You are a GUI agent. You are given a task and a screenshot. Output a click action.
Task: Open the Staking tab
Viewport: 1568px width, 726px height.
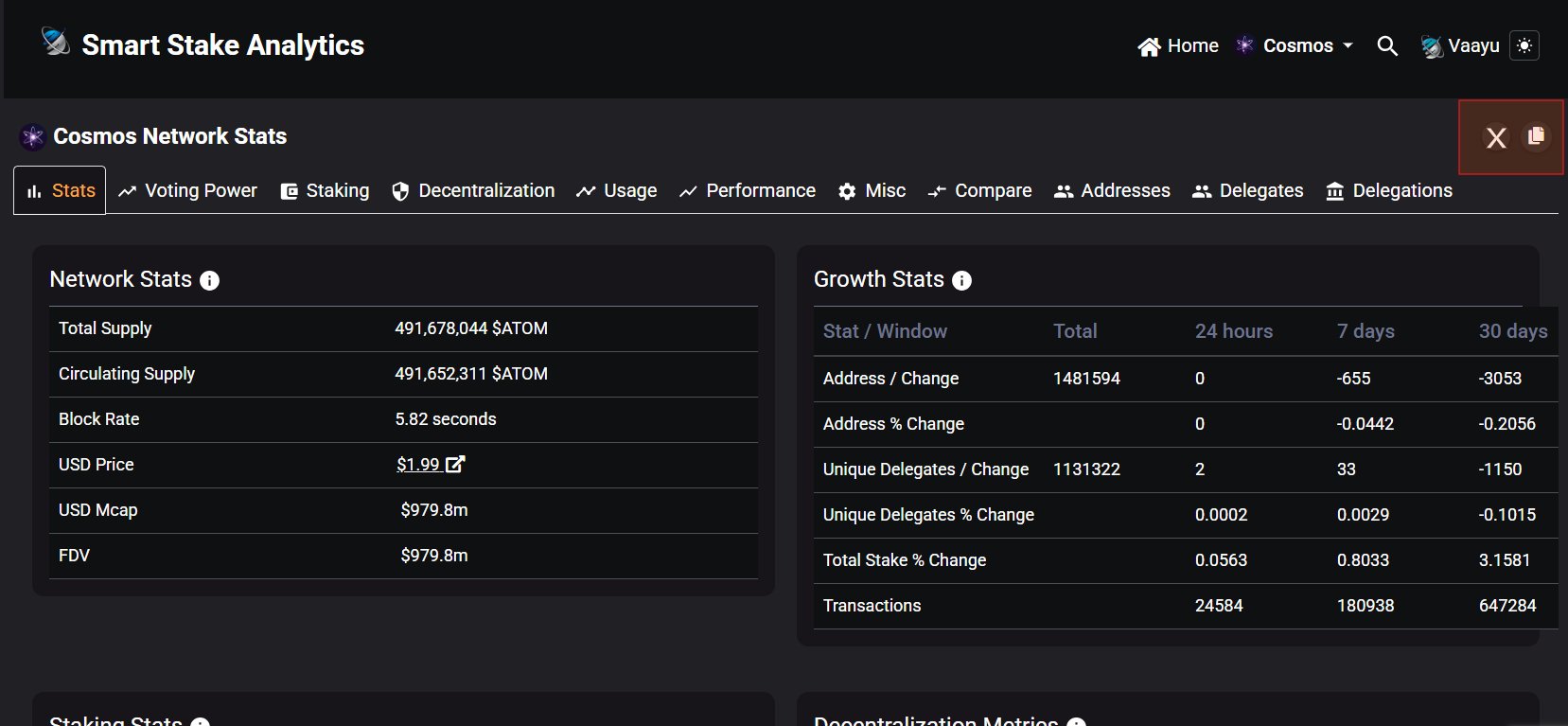point(325,190)
